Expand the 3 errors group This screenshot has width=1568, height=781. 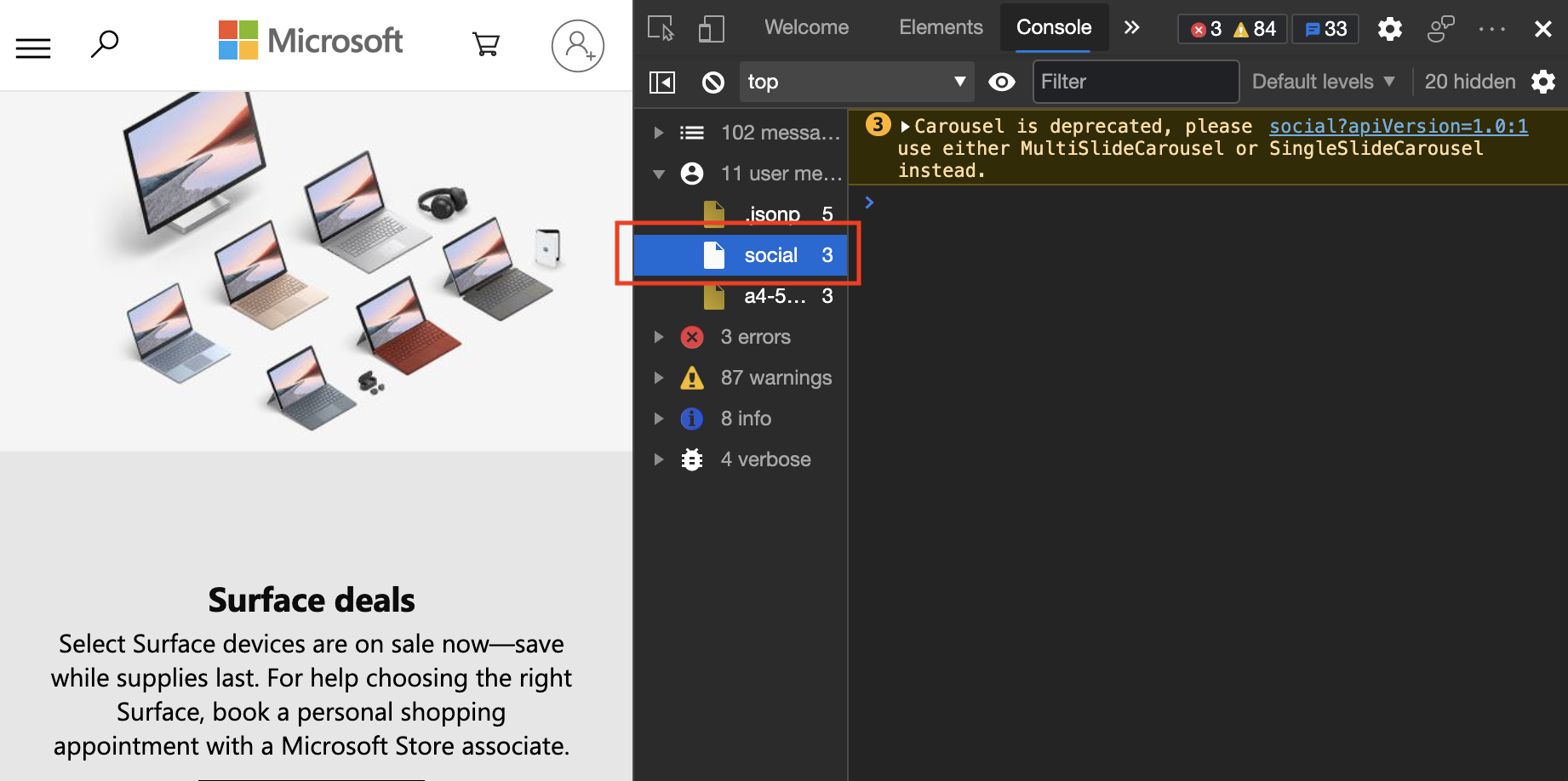click(658, 337)
